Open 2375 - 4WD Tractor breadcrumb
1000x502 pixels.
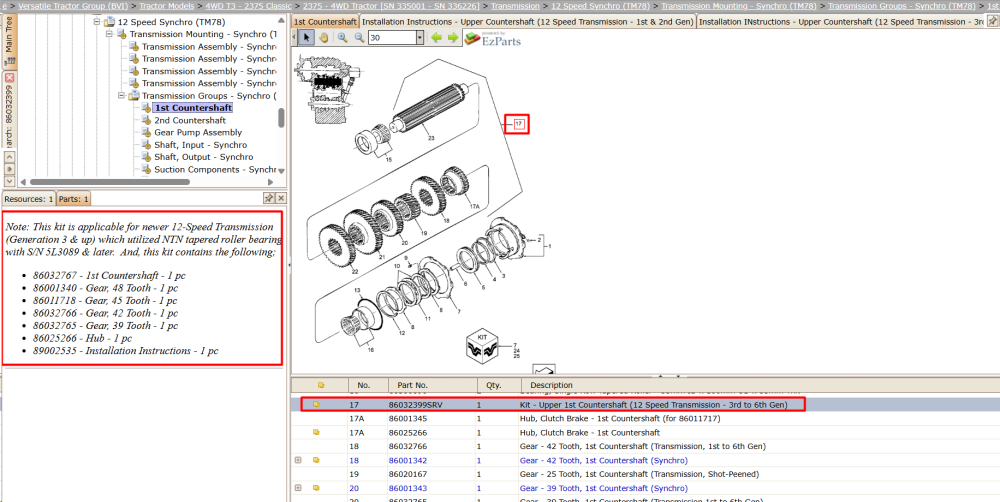tap(392, 6)
